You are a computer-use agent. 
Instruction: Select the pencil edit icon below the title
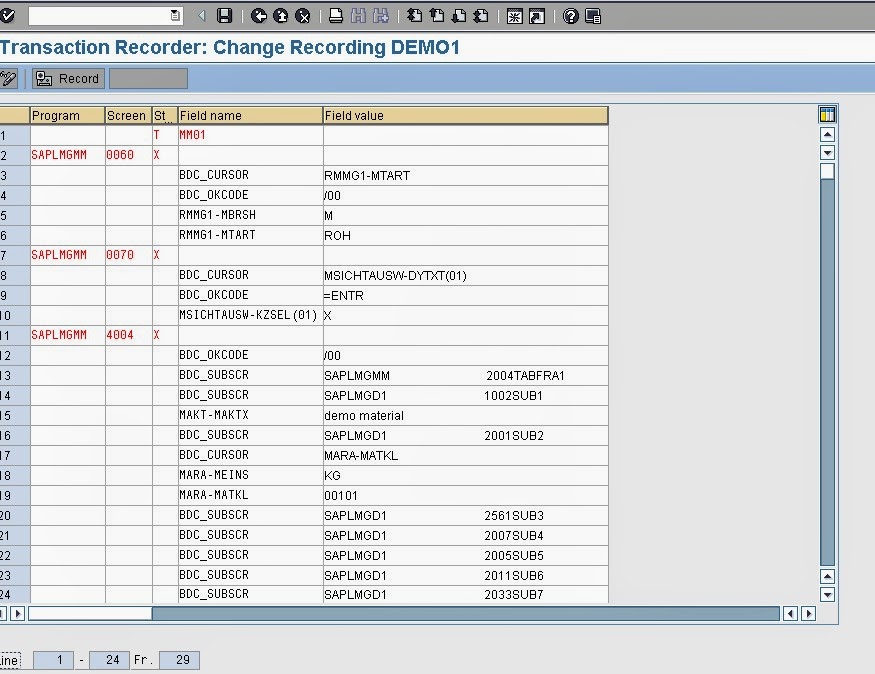click(9, 78)
